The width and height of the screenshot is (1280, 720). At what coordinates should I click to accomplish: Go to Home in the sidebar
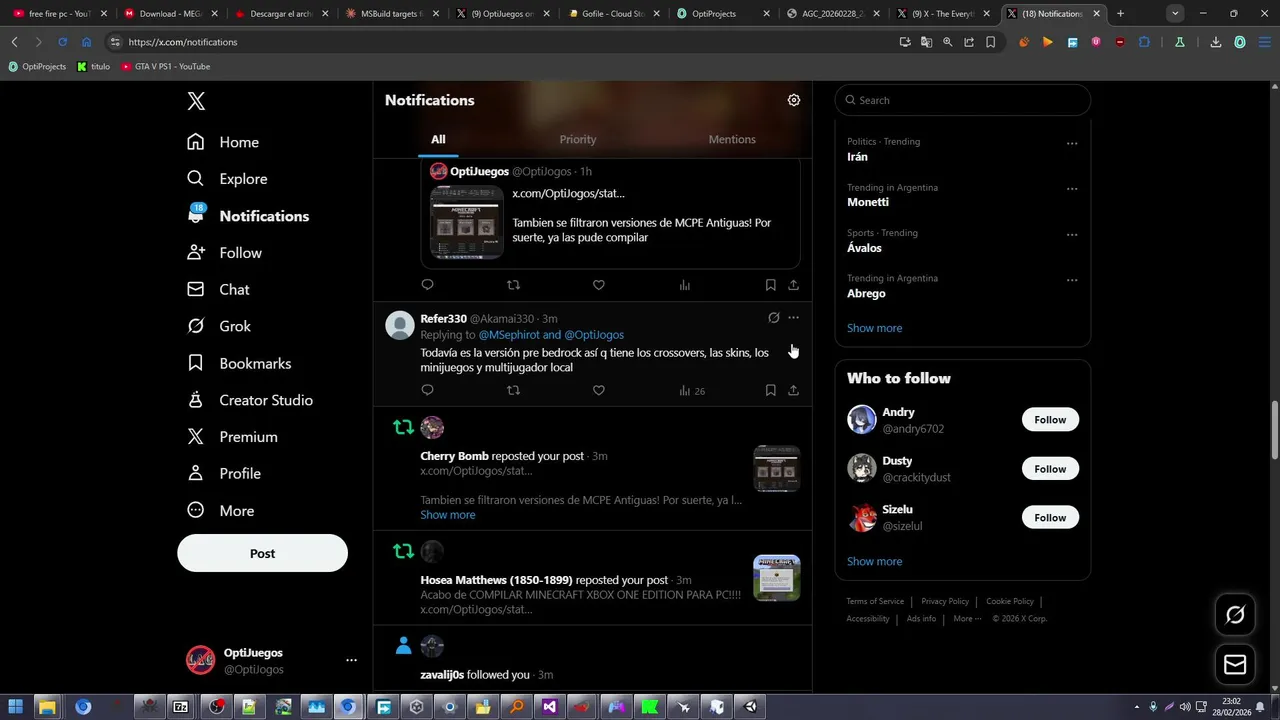click(x=223, y=142)
